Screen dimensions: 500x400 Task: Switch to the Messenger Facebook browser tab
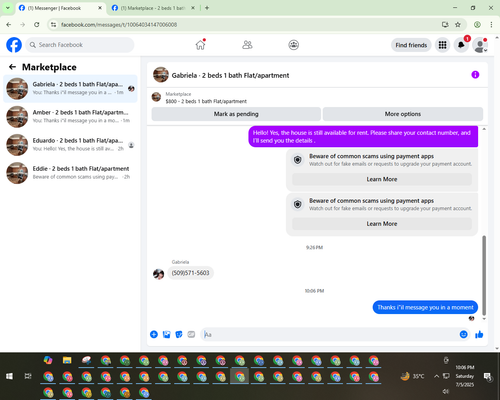[60, 8]
